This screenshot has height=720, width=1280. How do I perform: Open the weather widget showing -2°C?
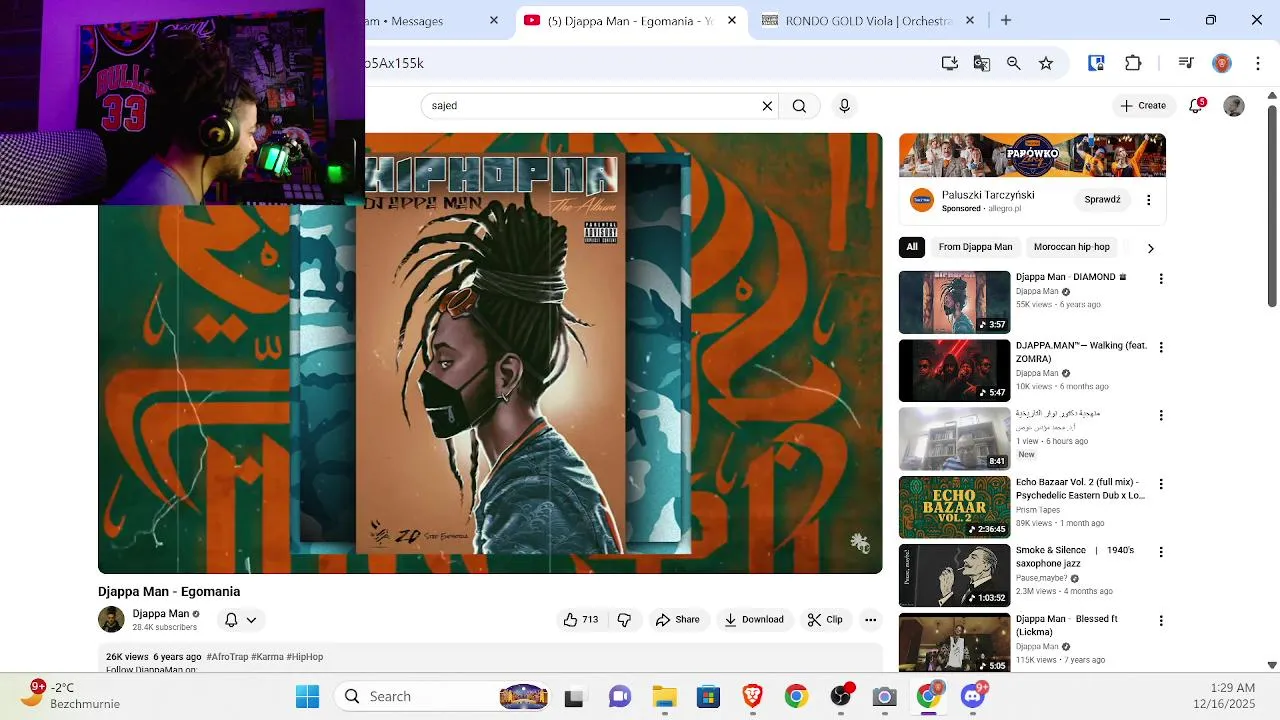[x=70, y=695]
